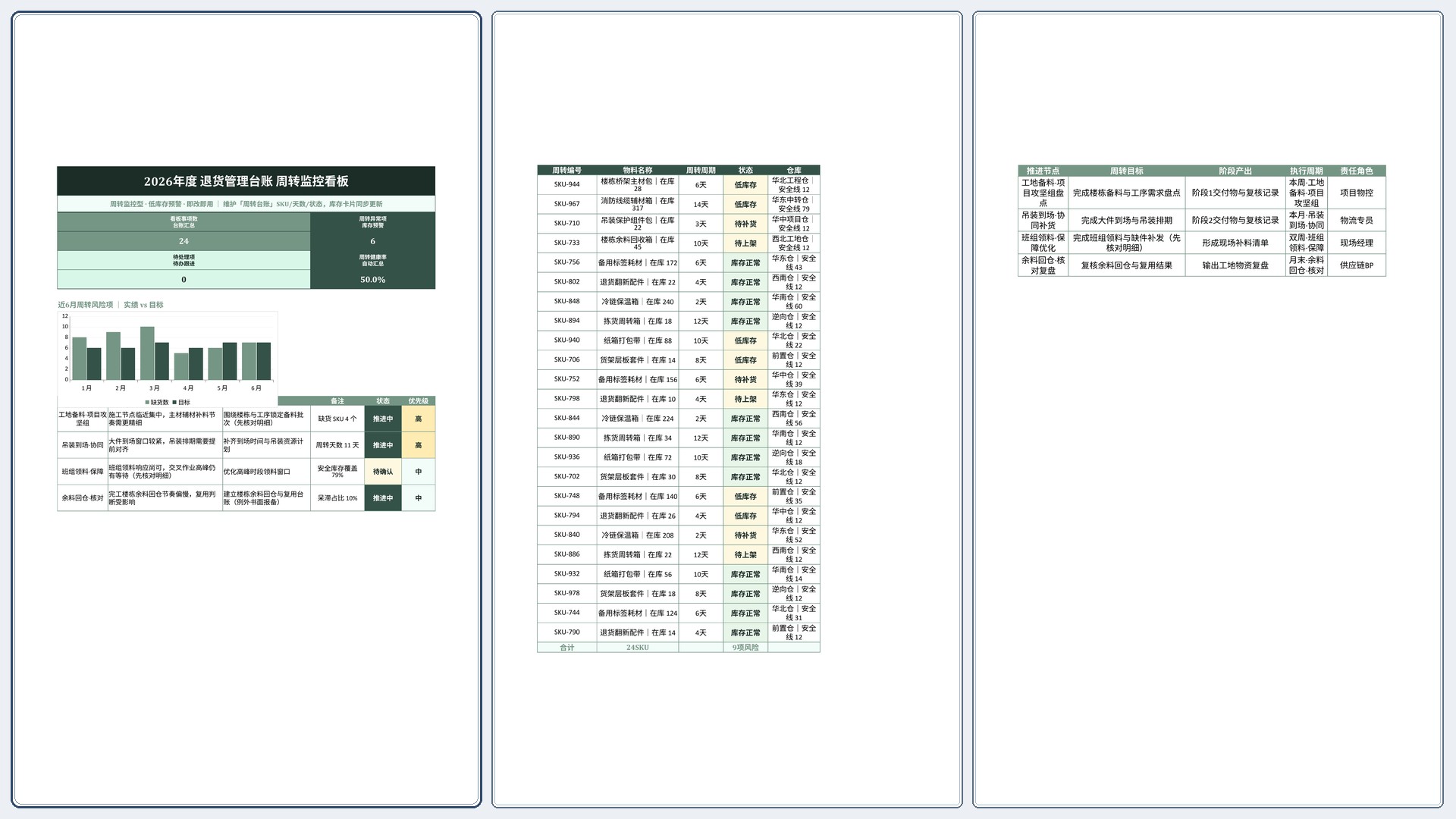Image resolution: width=1456 pixels, height=819 pixels.
Task: Click the 安全库存覆盖 79% cell
Action: click(337, 472)
